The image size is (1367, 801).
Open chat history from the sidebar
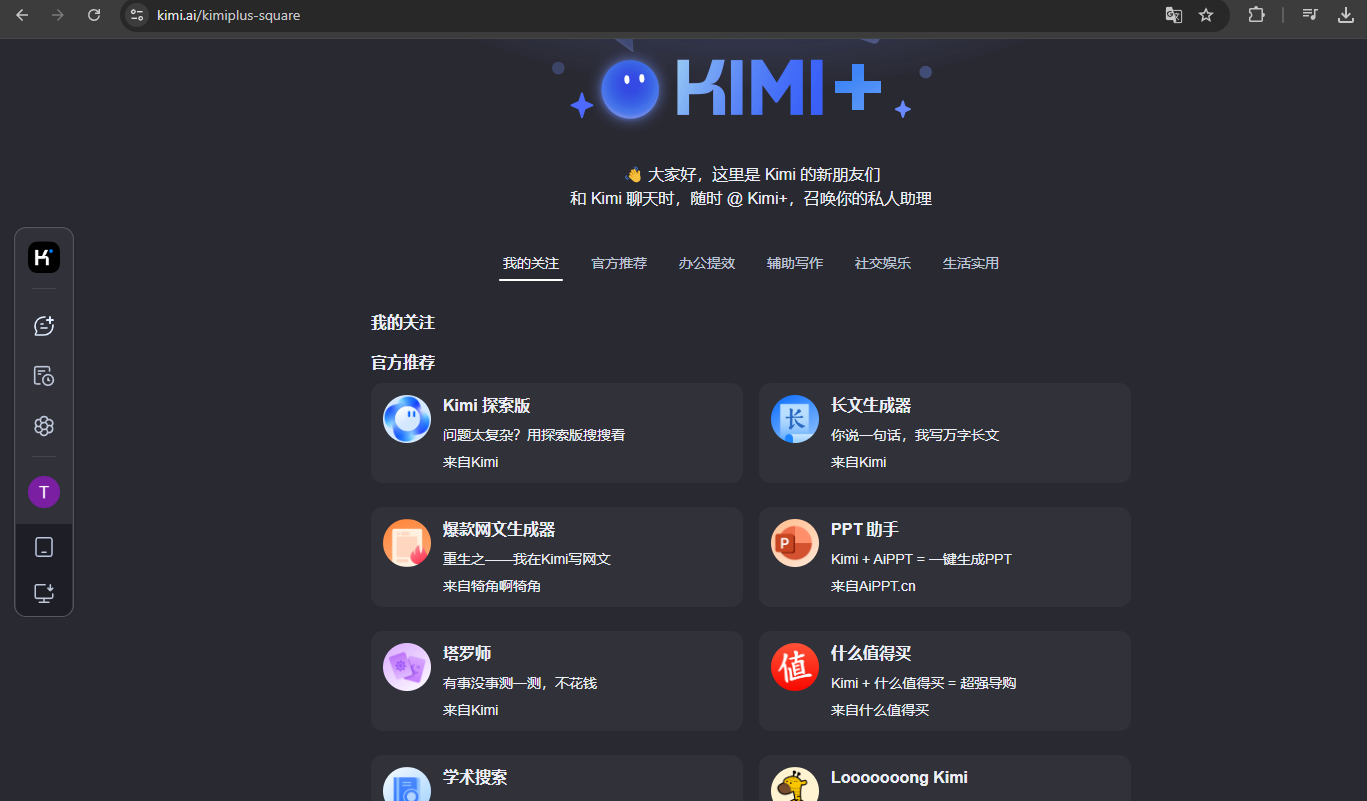(x=44, y=376)
